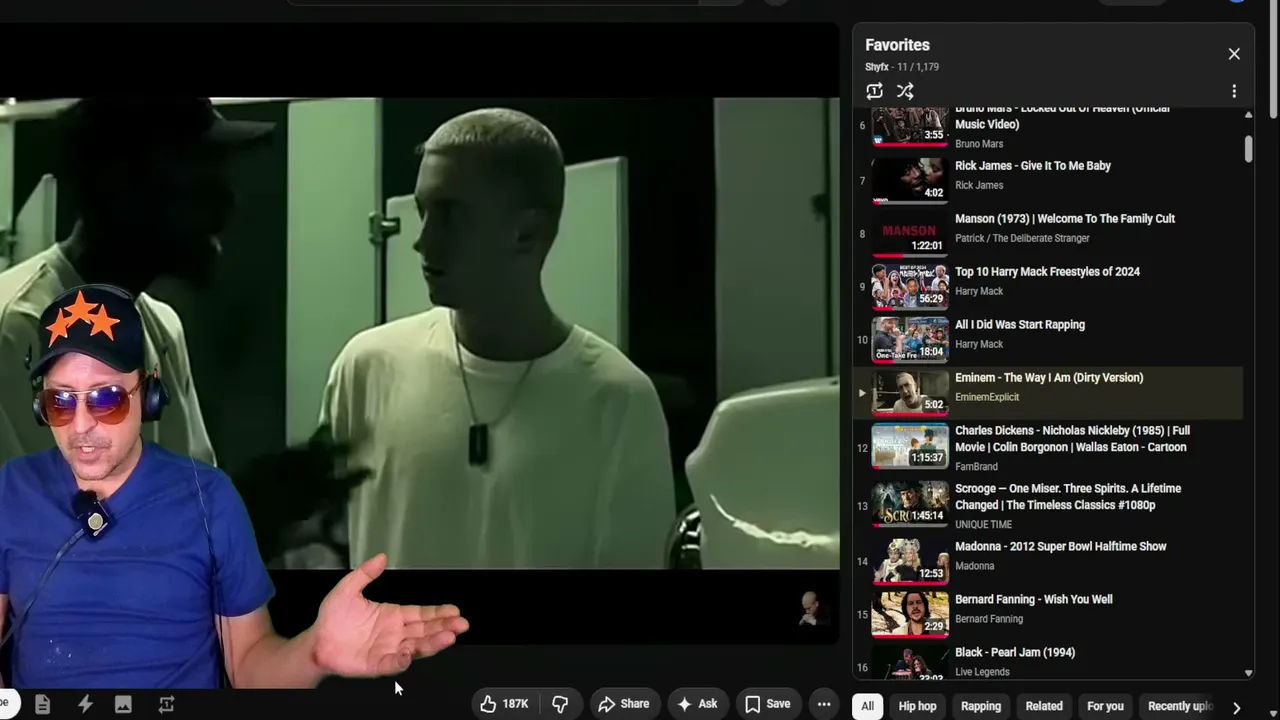Select "Eminem - The Way I Am (Dirty Version)"
The image size is (1280, 720).
point(1049,378)
